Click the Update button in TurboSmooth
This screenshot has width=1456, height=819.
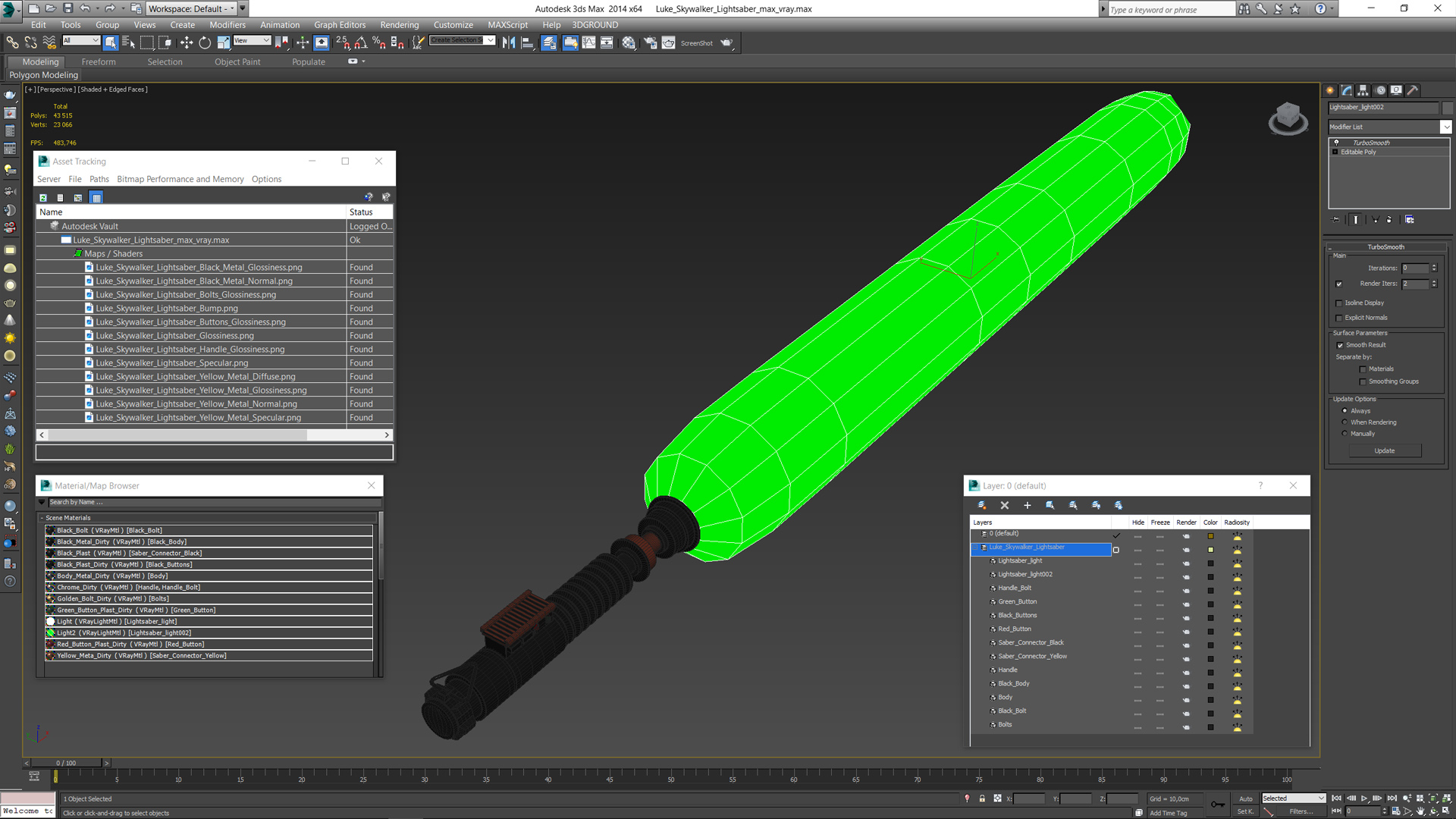tap(1385, 451)
